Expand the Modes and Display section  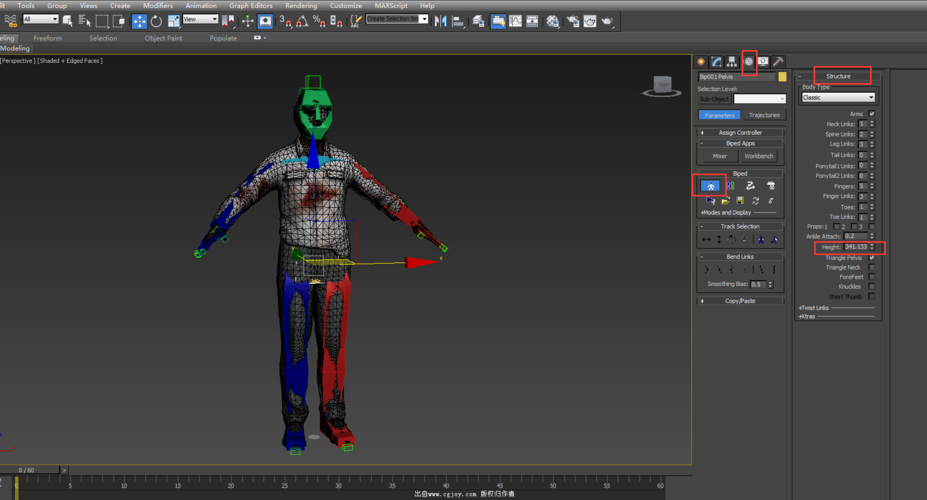[727, 213]
